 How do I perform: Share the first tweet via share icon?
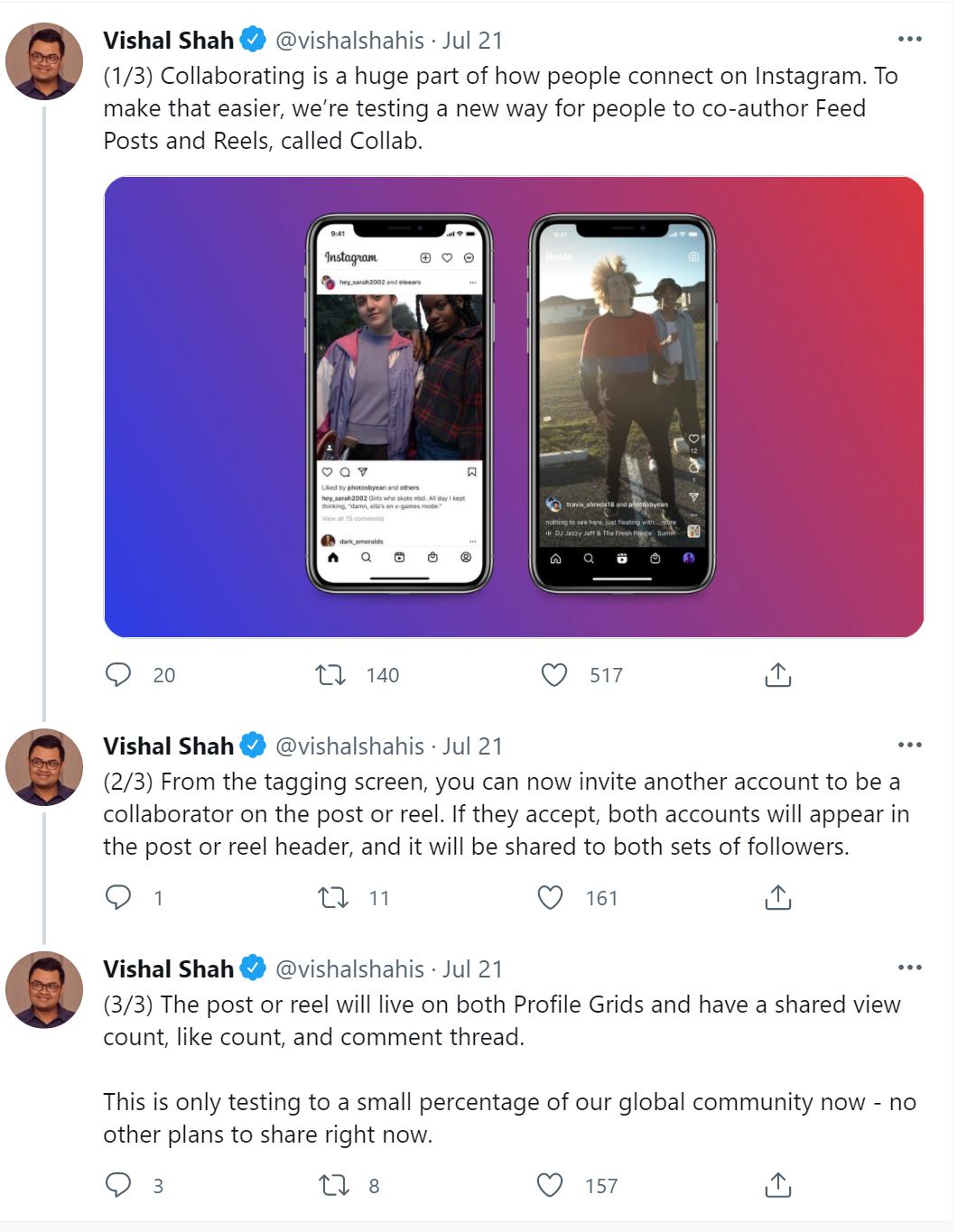pyautogui.click(x=777, y=675)
